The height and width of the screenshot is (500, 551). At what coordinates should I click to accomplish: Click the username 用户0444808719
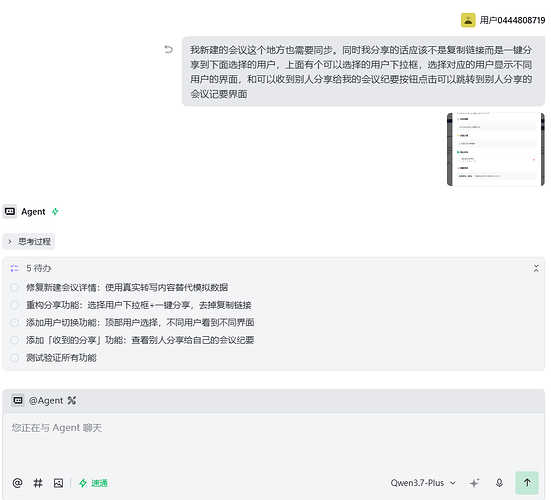[x=512, y=20]
